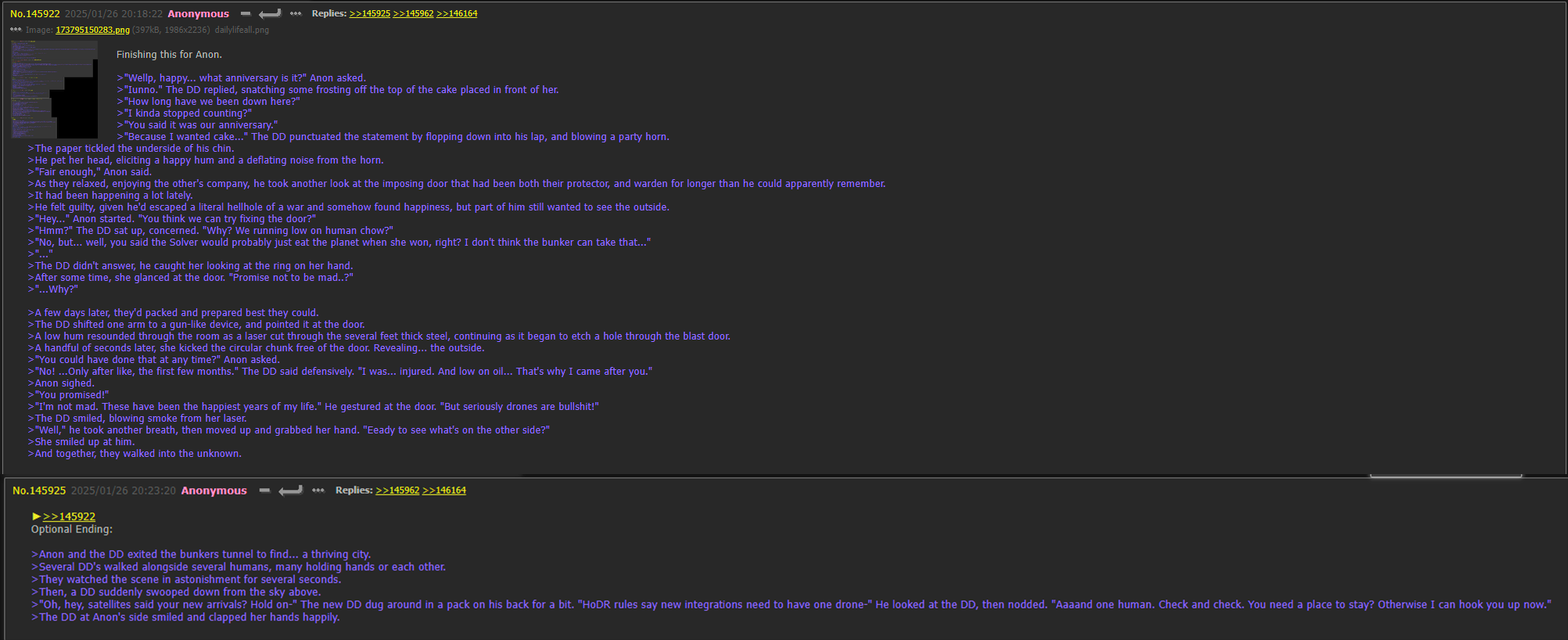
Task: Open three-dot post menu for post 145922
Action: (x=296, y=14)
